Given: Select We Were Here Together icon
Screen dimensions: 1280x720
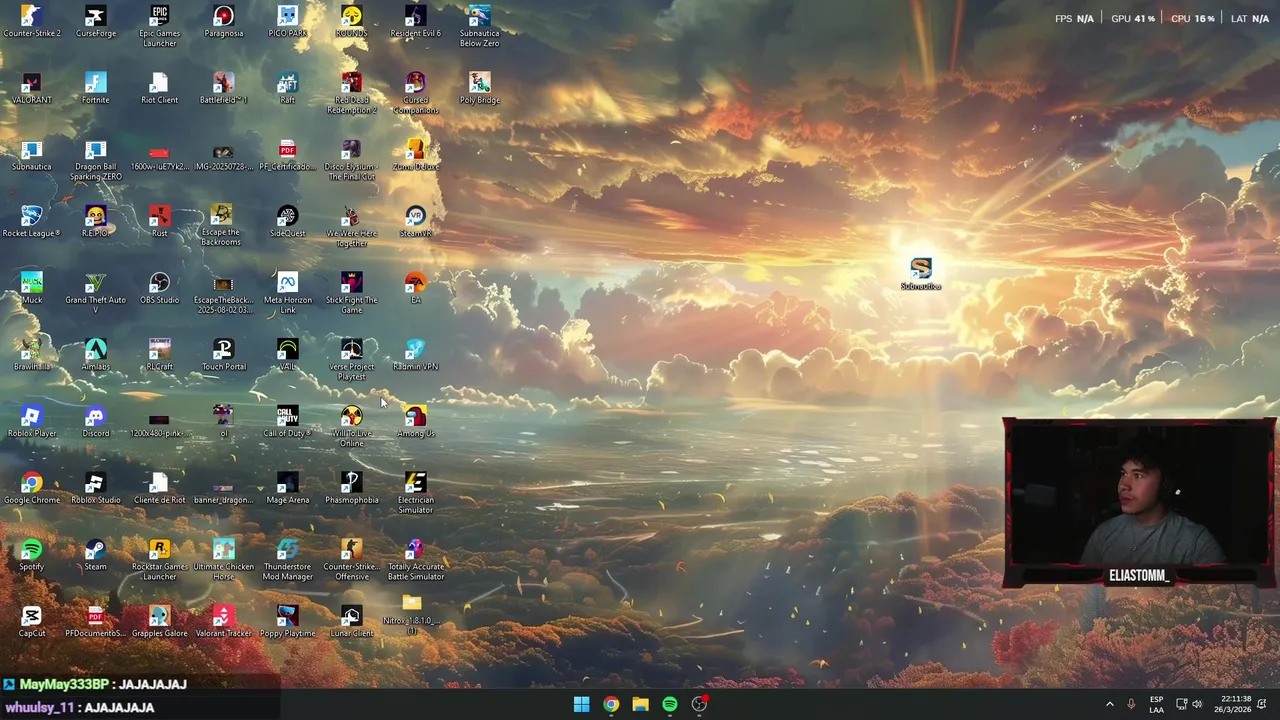Looking at the screenshot, I should coord(351,226).
